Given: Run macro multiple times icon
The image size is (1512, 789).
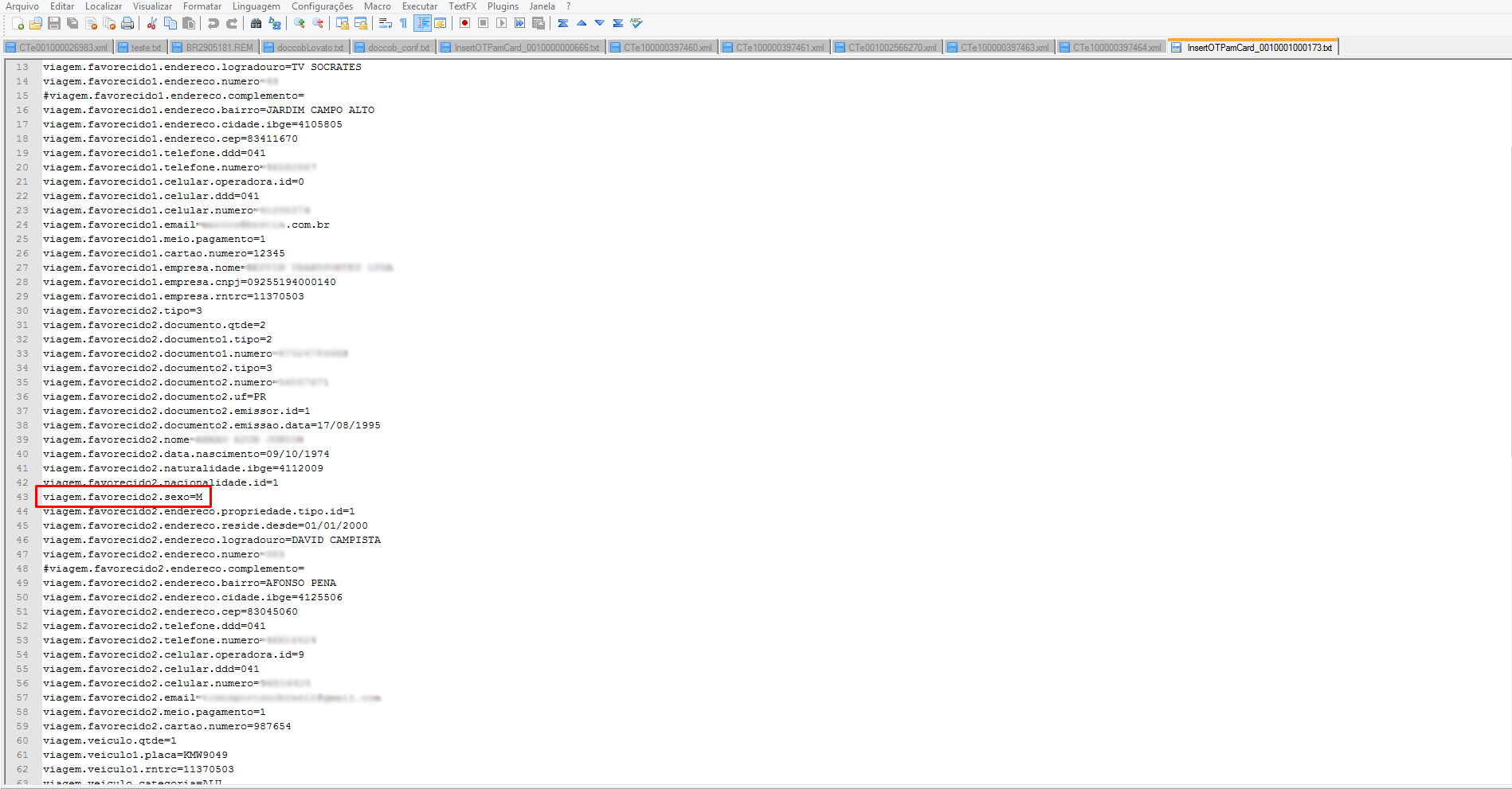Looking at the screenshot, I should (519, 24).
